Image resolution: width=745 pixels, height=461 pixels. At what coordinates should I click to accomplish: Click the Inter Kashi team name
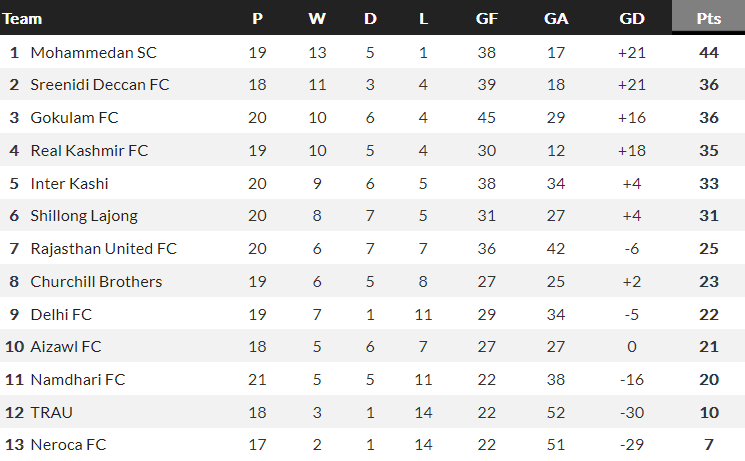point(69,183)
